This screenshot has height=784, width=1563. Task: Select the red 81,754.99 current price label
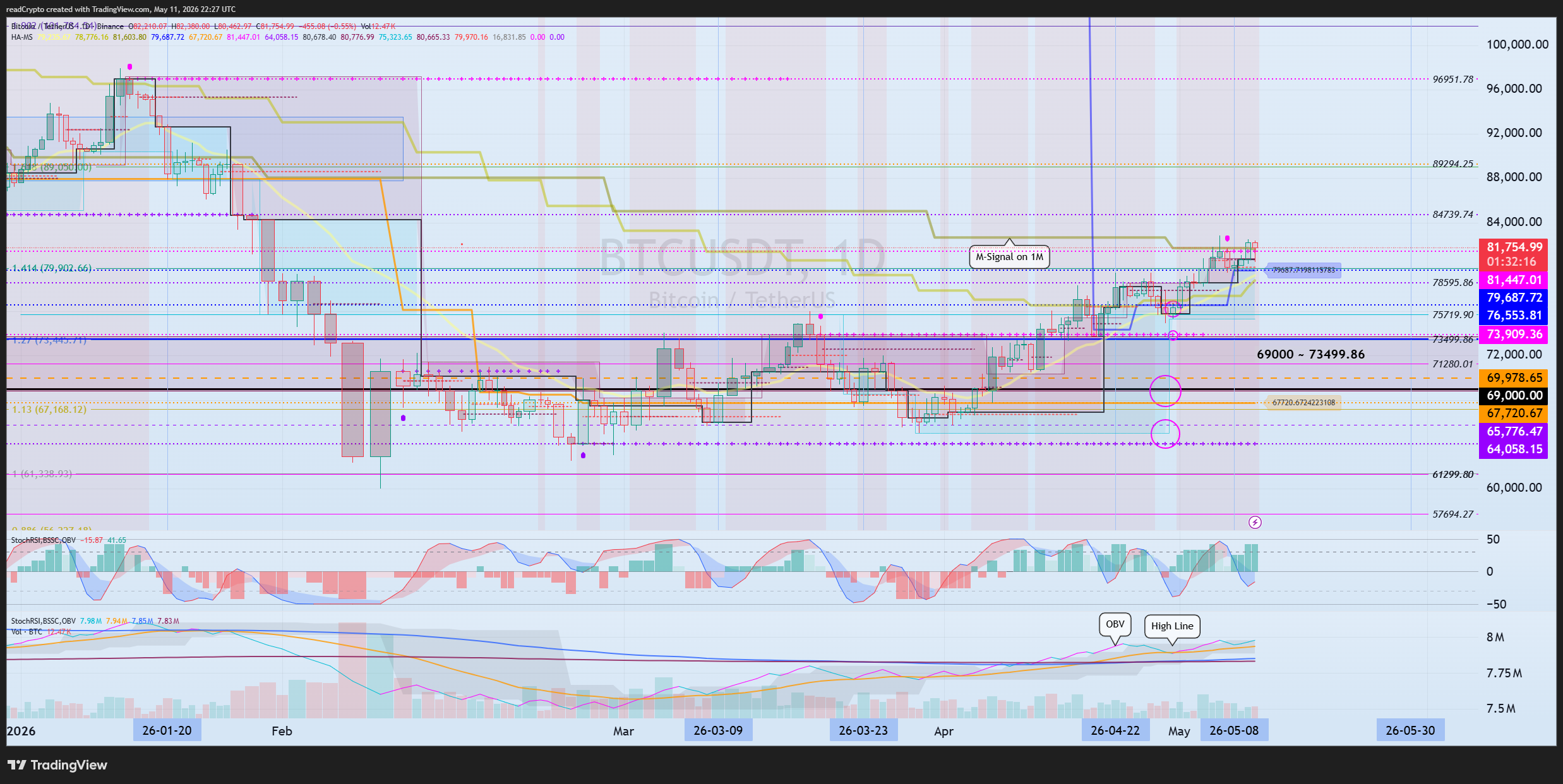click(1514, 254)
